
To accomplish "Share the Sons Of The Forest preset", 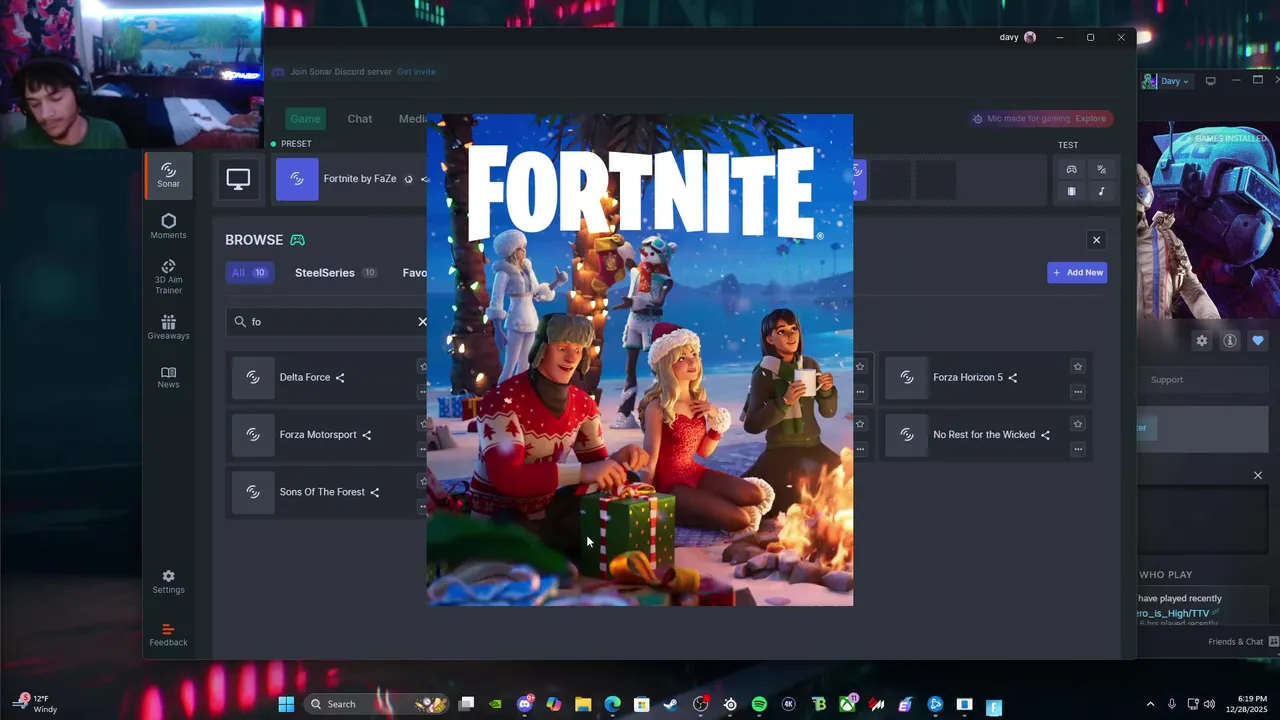I will tap(375, 492).
